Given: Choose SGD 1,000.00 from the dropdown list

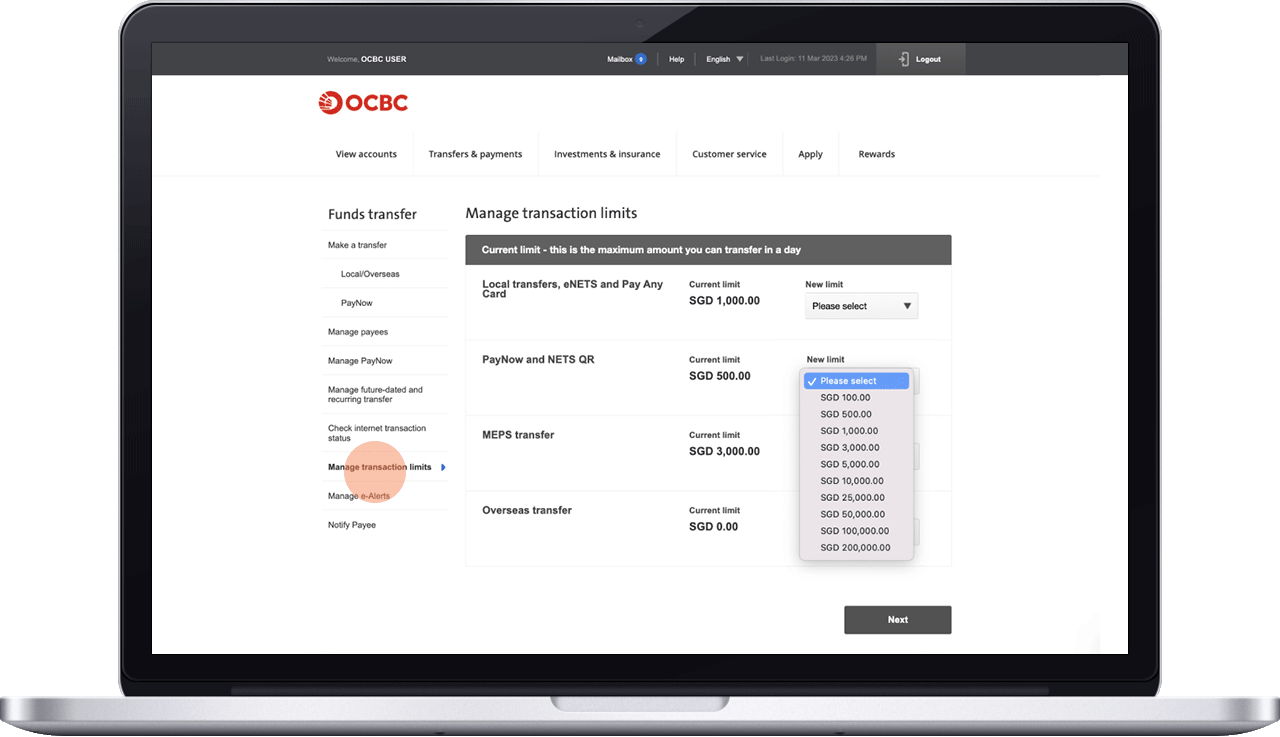Looking at the screenshot, I should [x=849, y=431].
